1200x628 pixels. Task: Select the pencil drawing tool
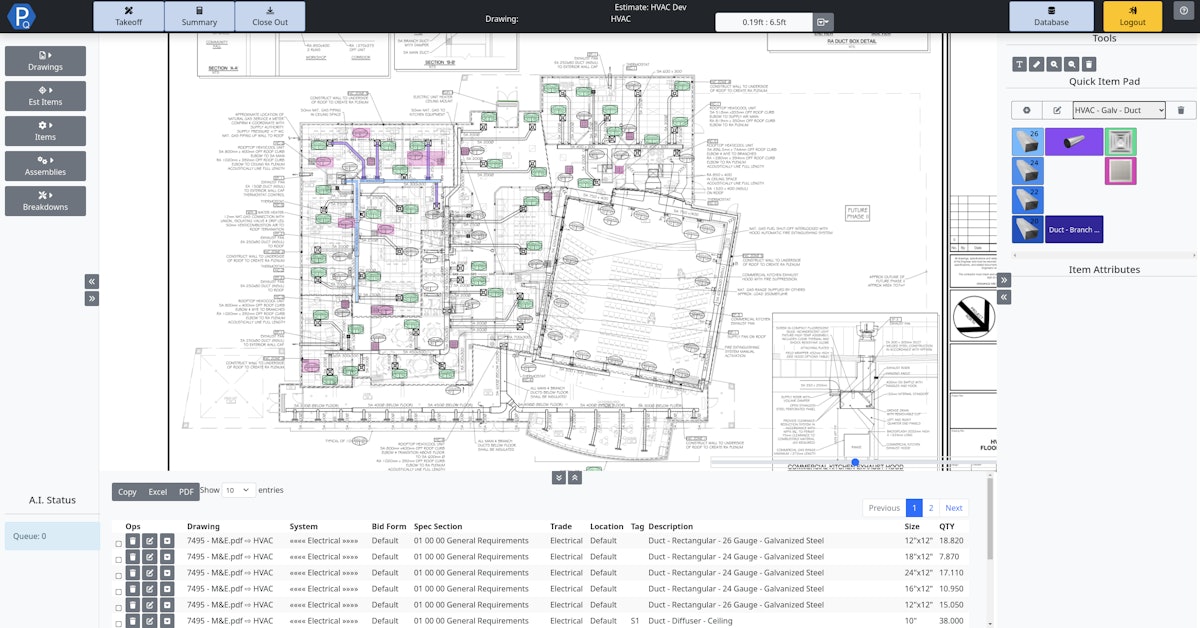[1036, 64]
